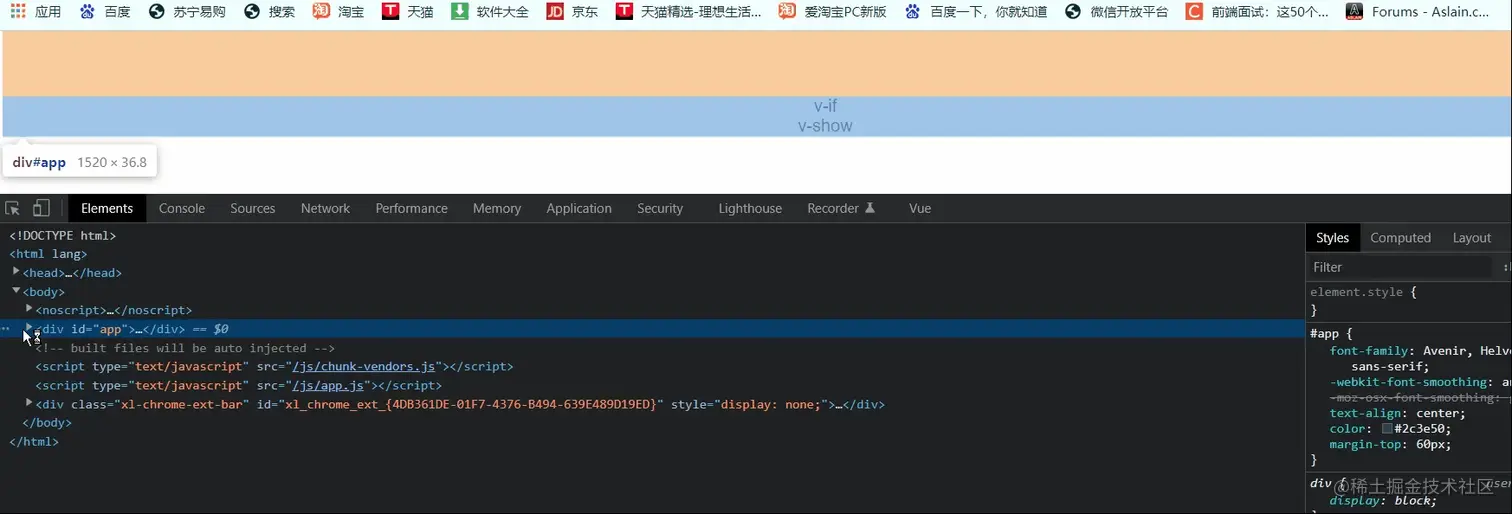The height and width of the screenshot is (514, 1512).
Task: Select the Styles pane tab
Action: [x=1332, y=237]
